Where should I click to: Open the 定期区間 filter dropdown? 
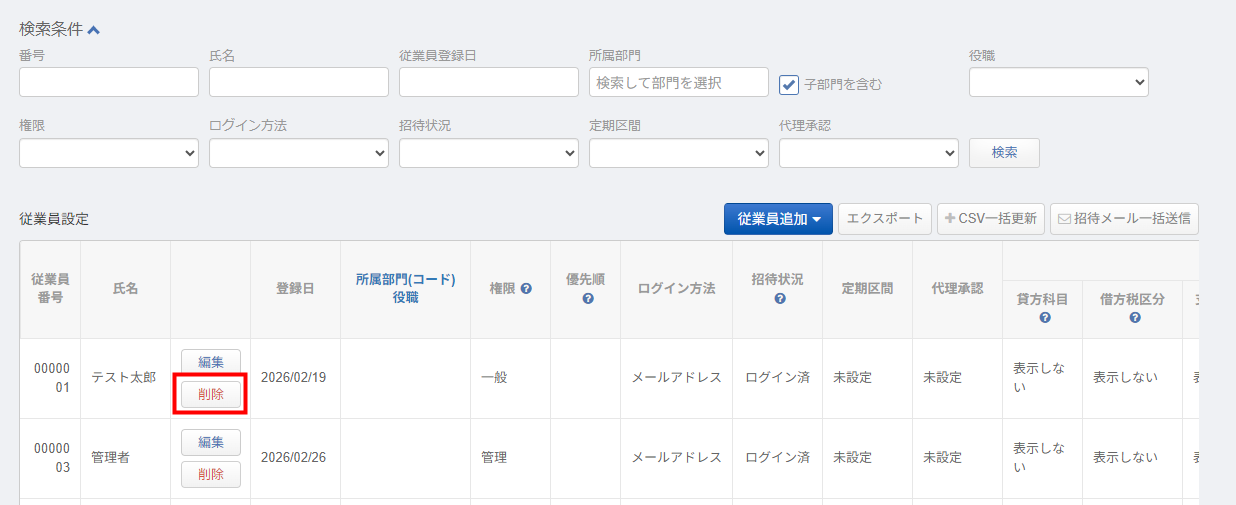pos(678,153)
